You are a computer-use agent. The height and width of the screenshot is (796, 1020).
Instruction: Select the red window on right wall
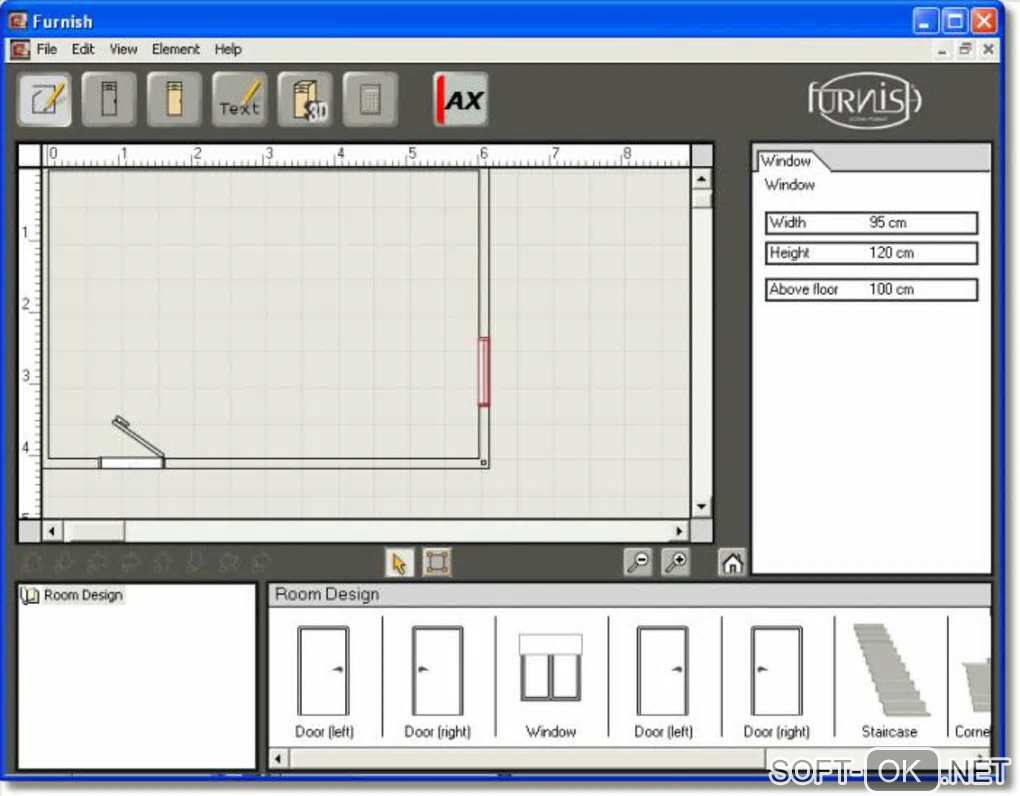(484, 371)
